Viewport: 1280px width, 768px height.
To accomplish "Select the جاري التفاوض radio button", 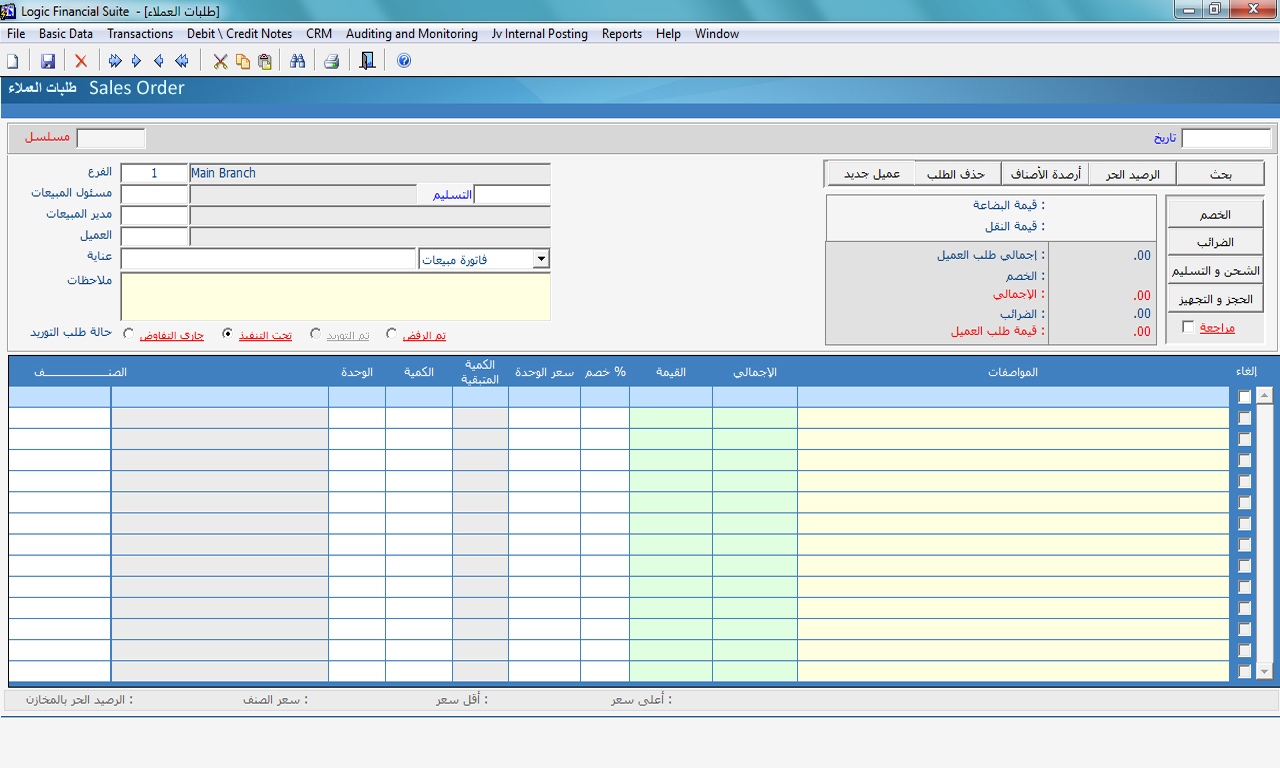I will [x=128, y=334].
